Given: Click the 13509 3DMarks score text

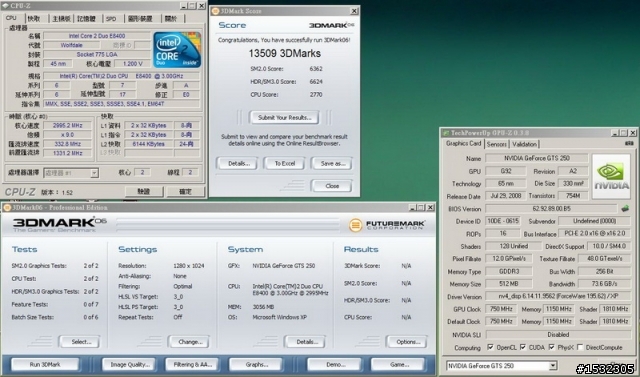Looking at the screenshot, I should point(284,53).
